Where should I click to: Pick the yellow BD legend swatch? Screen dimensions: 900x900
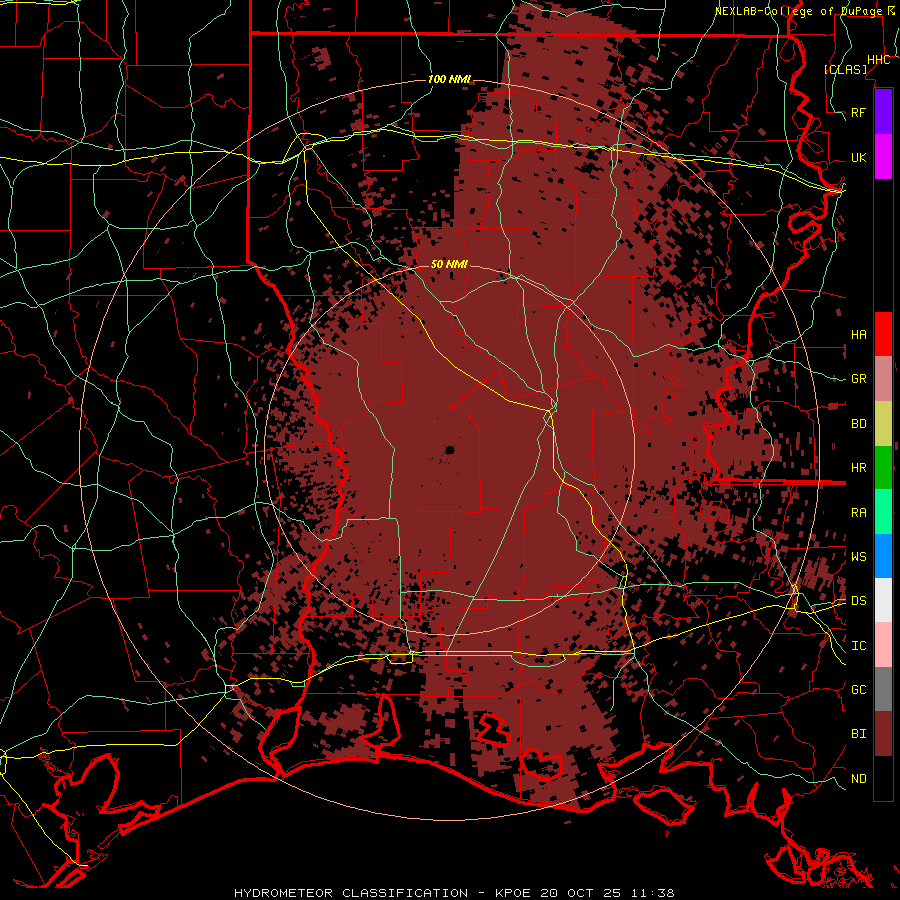pos(883,424)
